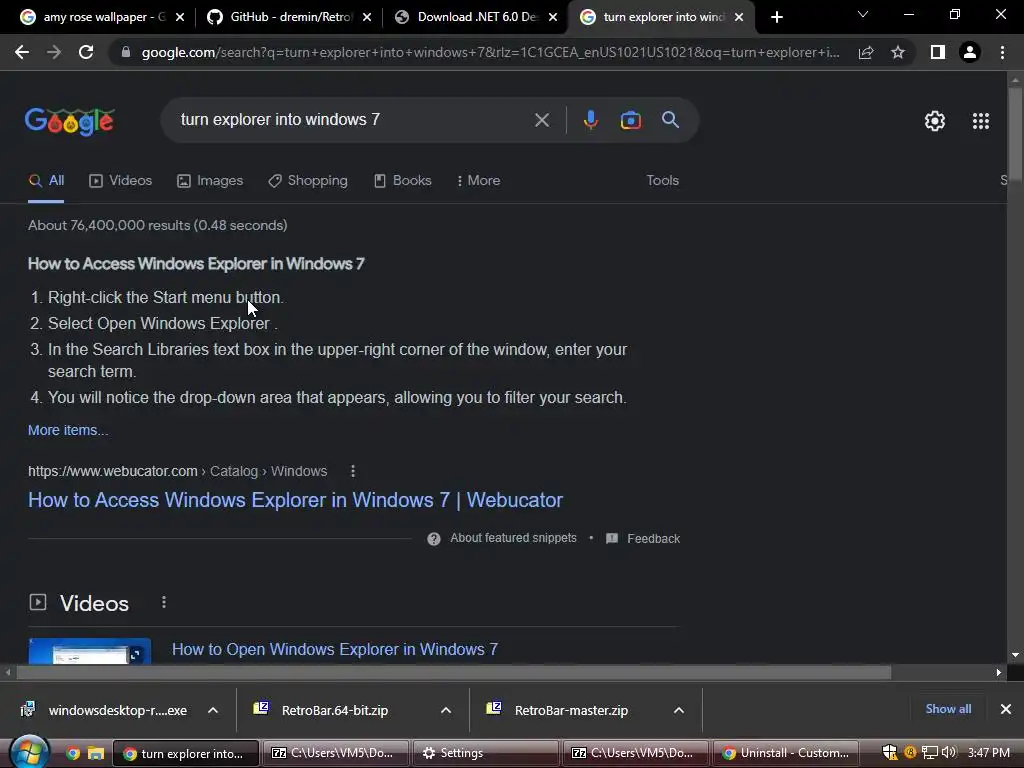Click the security shield tray icon
This screenshot has width=1024, height=768.
click(889, 753)
